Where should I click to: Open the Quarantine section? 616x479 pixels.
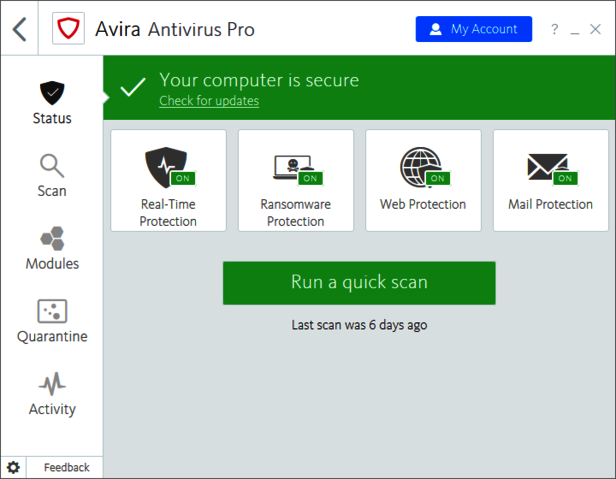52,321
